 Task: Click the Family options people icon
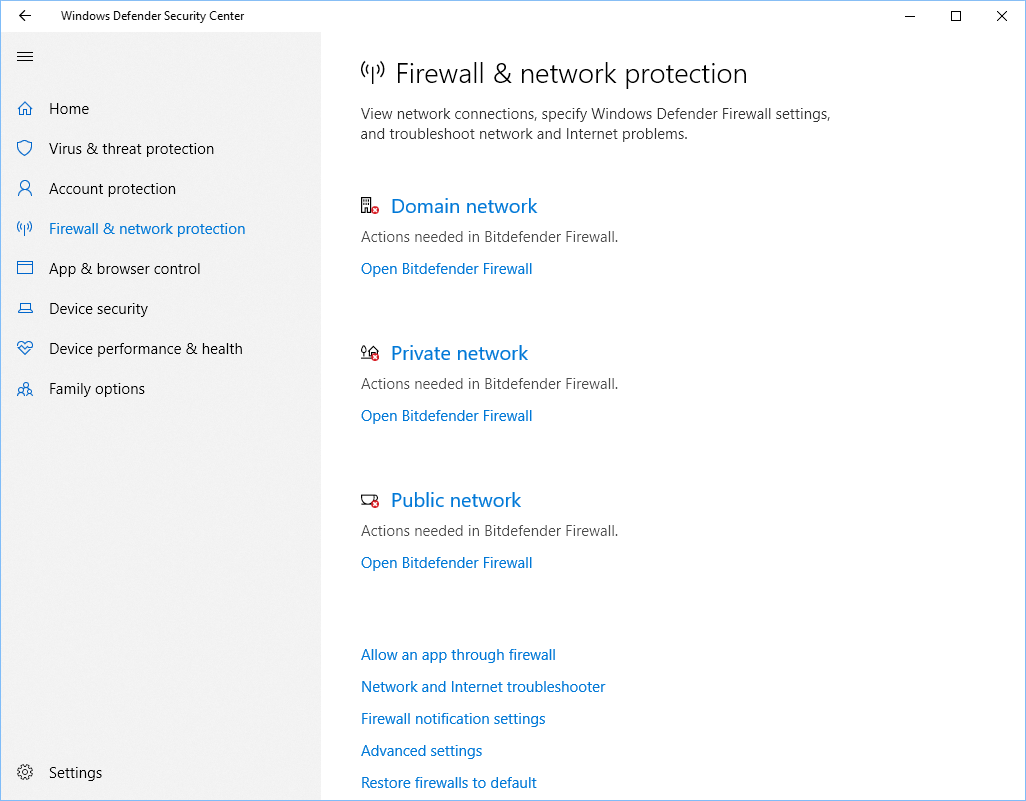coord(25,389)
